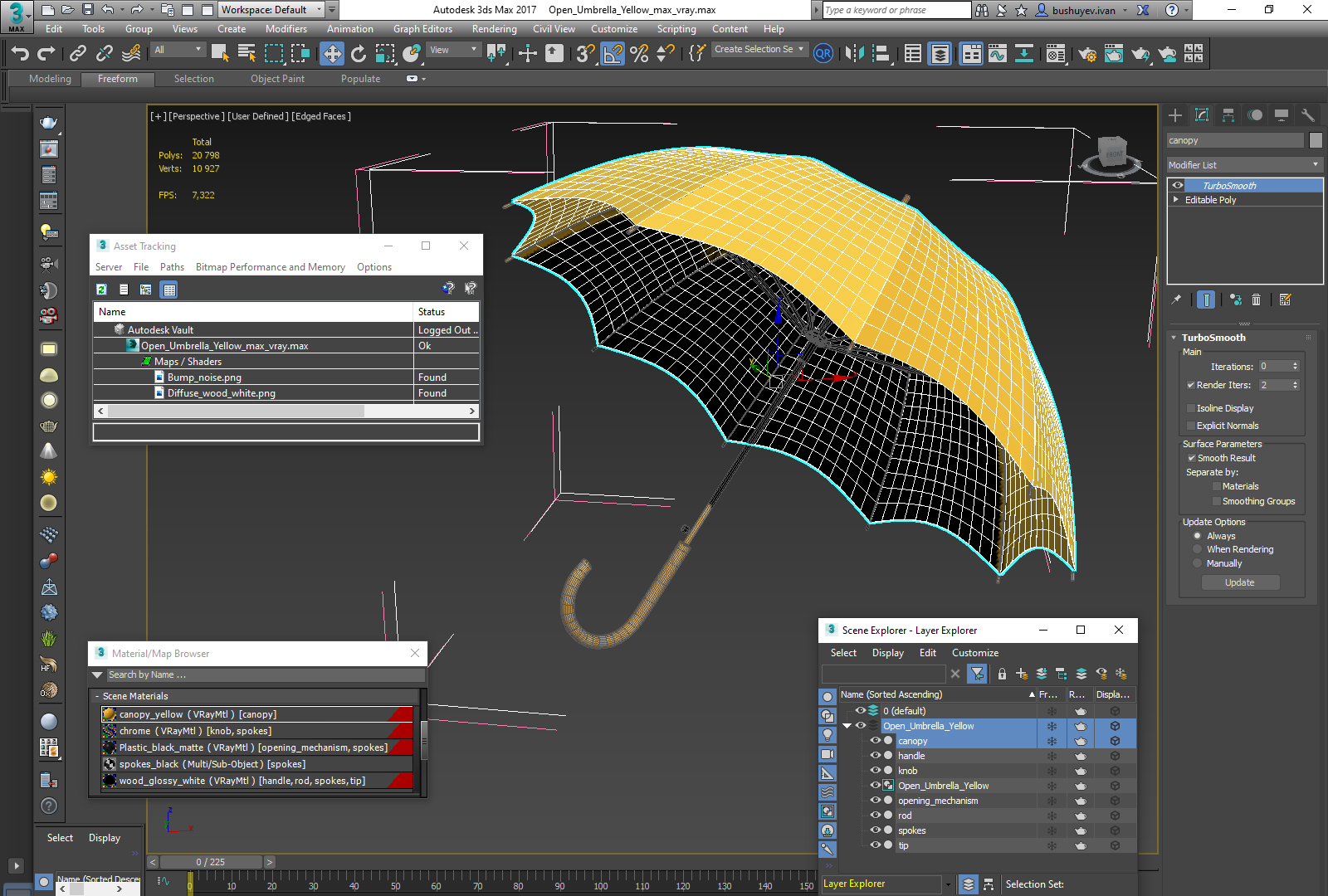This screenshot has height=896, width=1328.
Task: Expand the Editable Poly stack entry
Action: (1176, 200)
